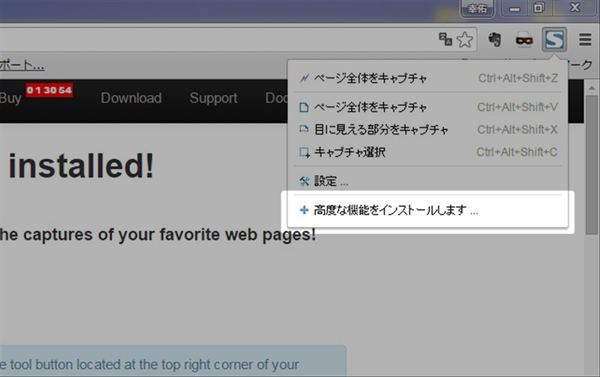This screenshot has height=377, width=600.
Task: Click the Buy link in navigation bar
Action: [x=10, y=99]
